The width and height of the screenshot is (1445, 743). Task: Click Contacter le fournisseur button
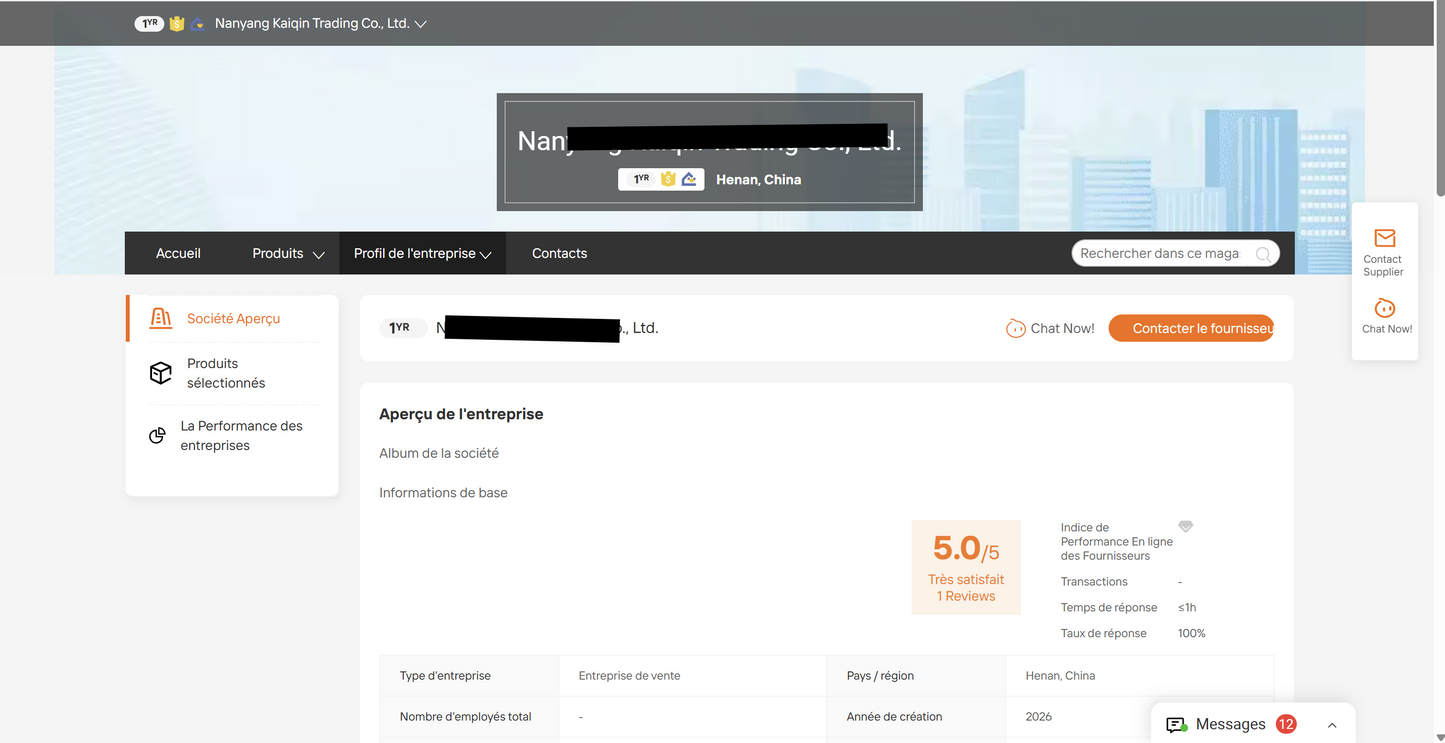(x=1191, y=328)
